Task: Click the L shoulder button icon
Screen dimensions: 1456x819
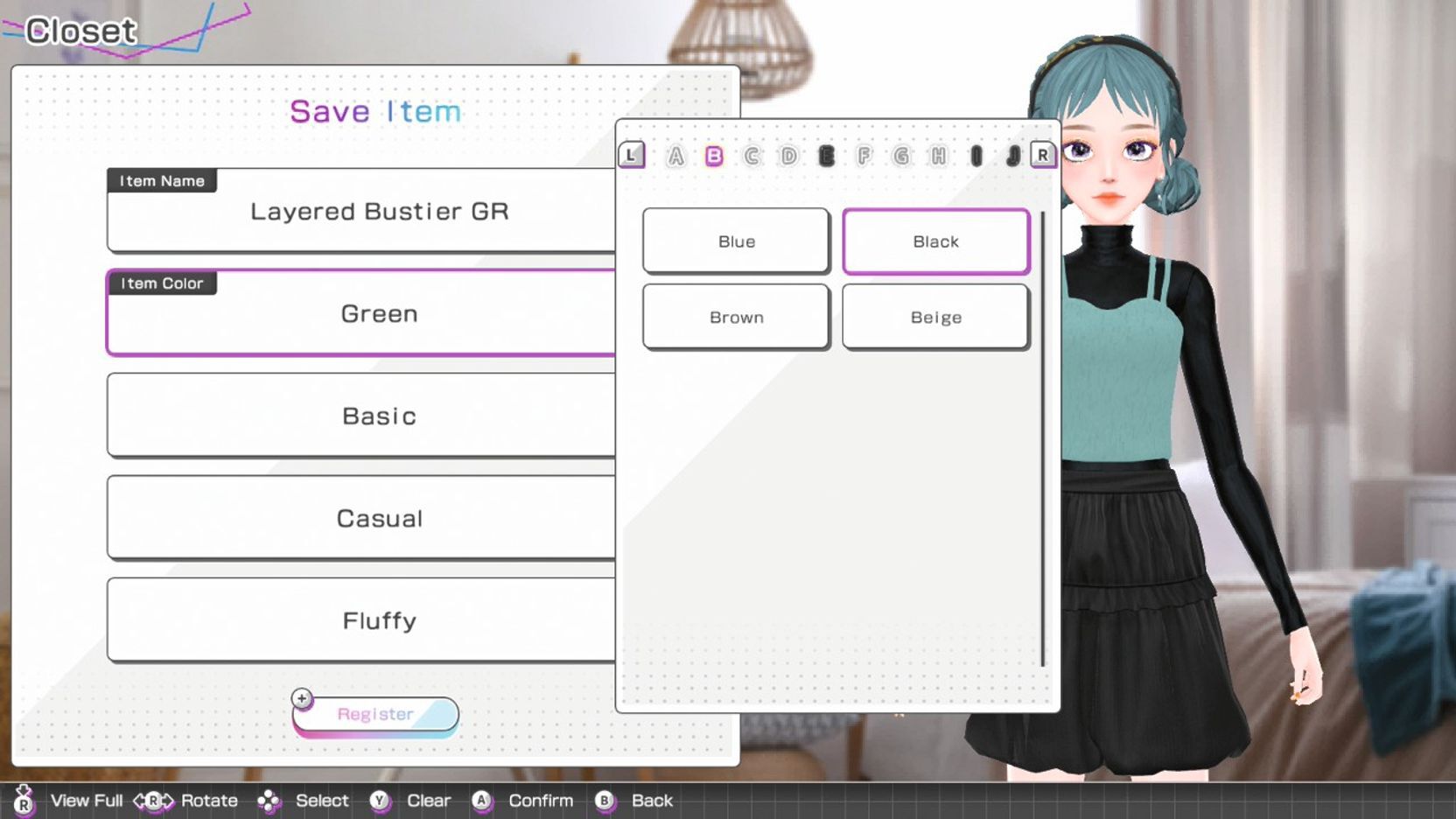Action: coord(631,155)
